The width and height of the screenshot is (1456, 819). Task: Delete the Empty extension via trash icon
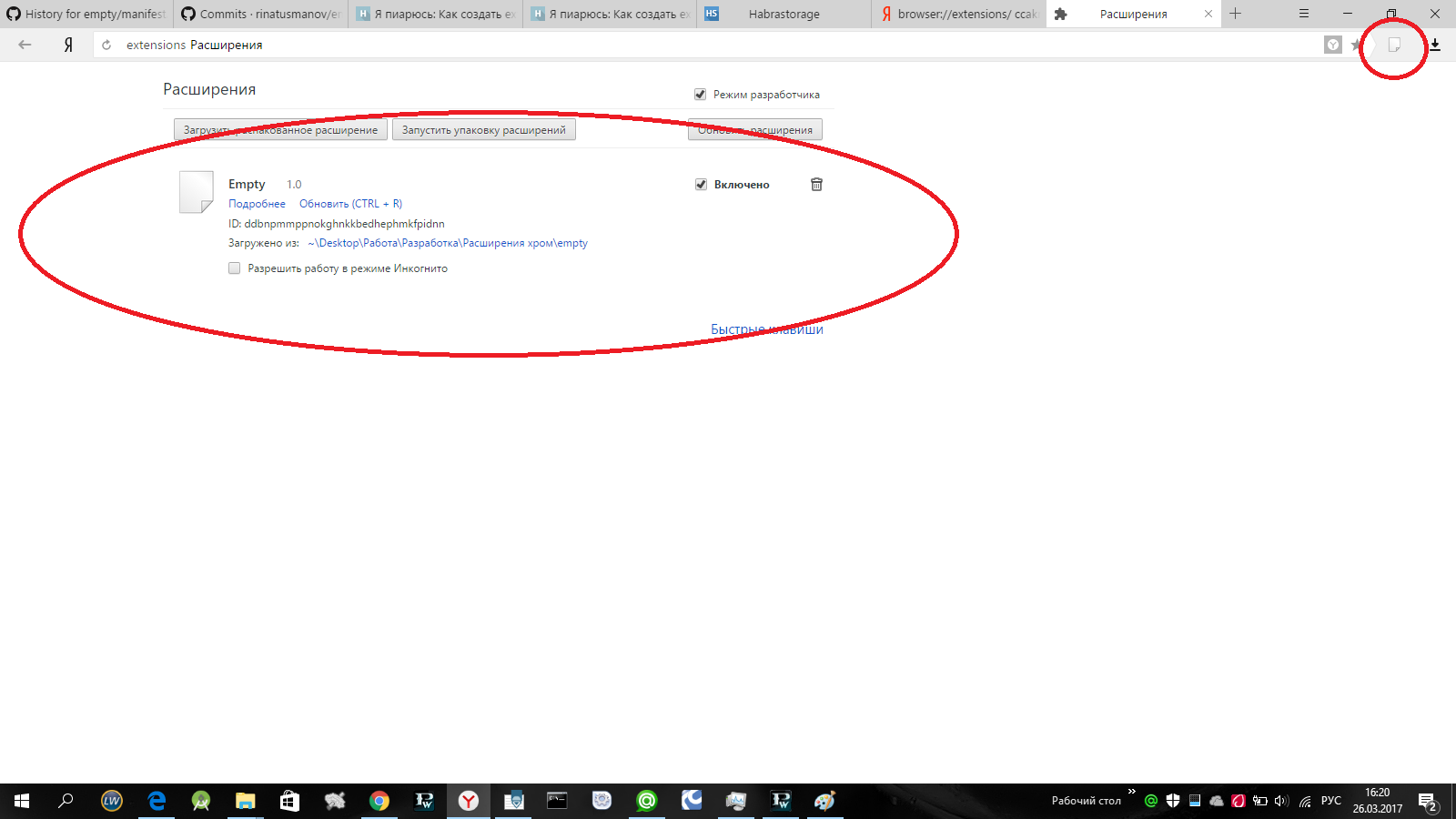(x=816, y=184)
